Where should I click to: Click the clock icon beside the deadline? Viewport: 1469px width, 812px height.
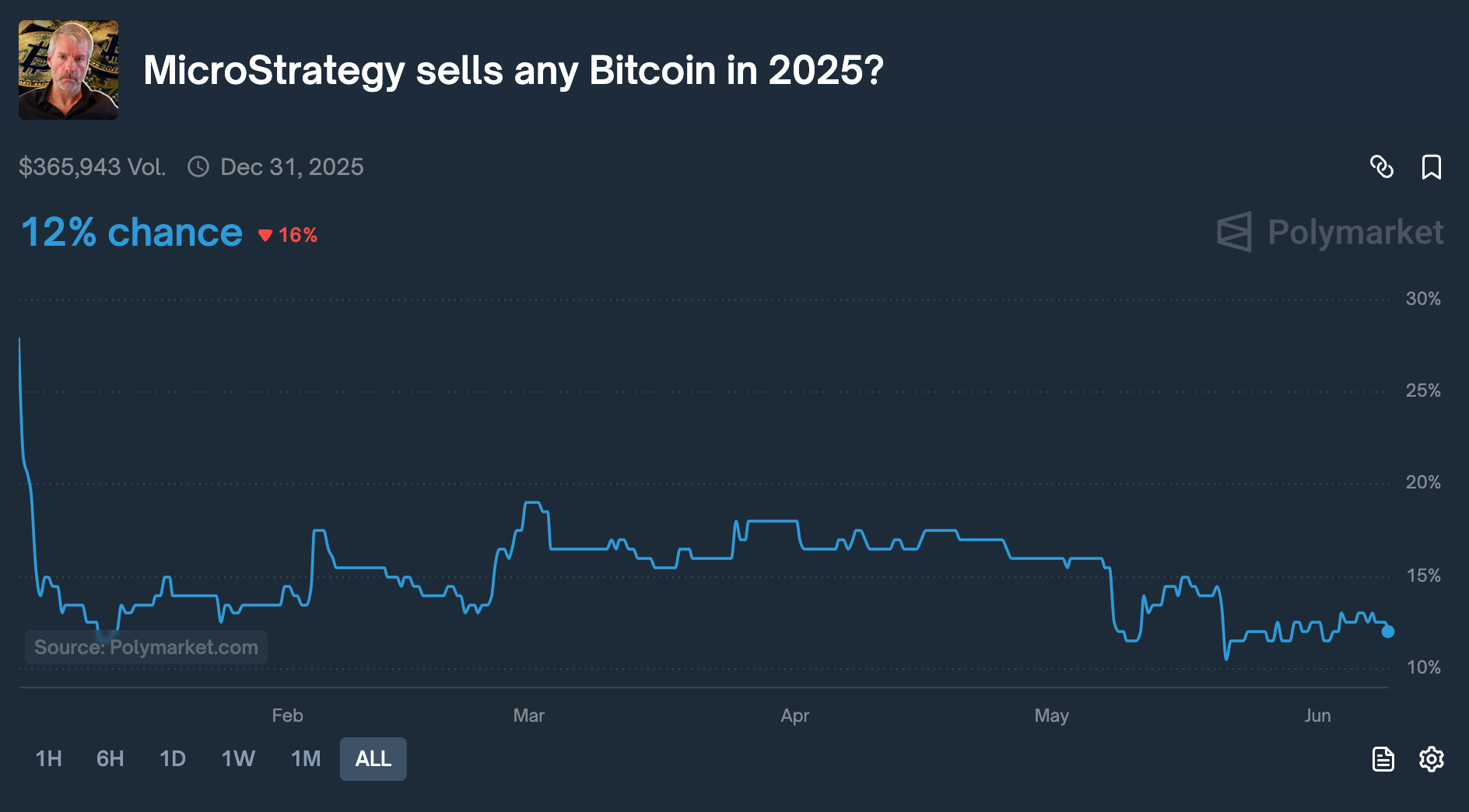[198, 166]
